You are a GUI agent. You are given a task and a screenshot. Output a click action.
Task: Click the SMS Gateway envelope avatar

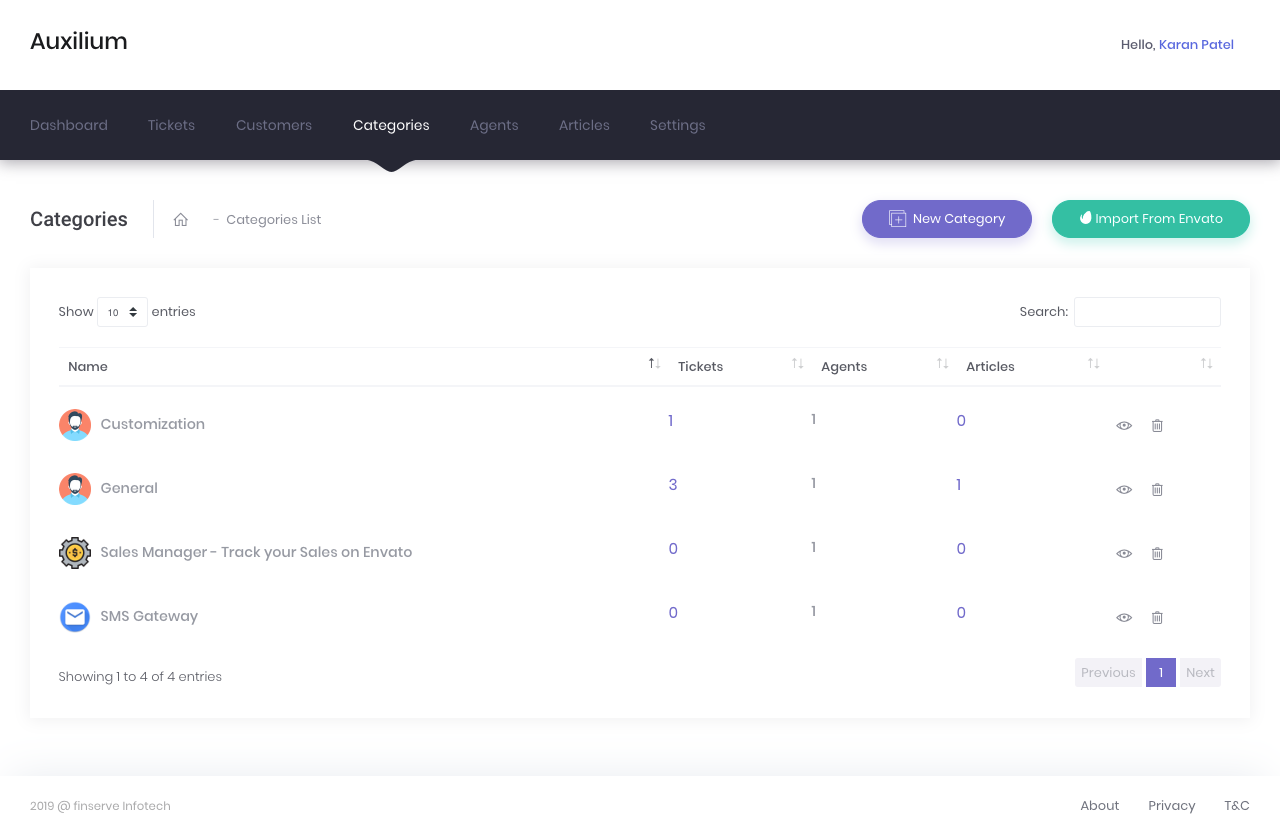coord(75,617)
